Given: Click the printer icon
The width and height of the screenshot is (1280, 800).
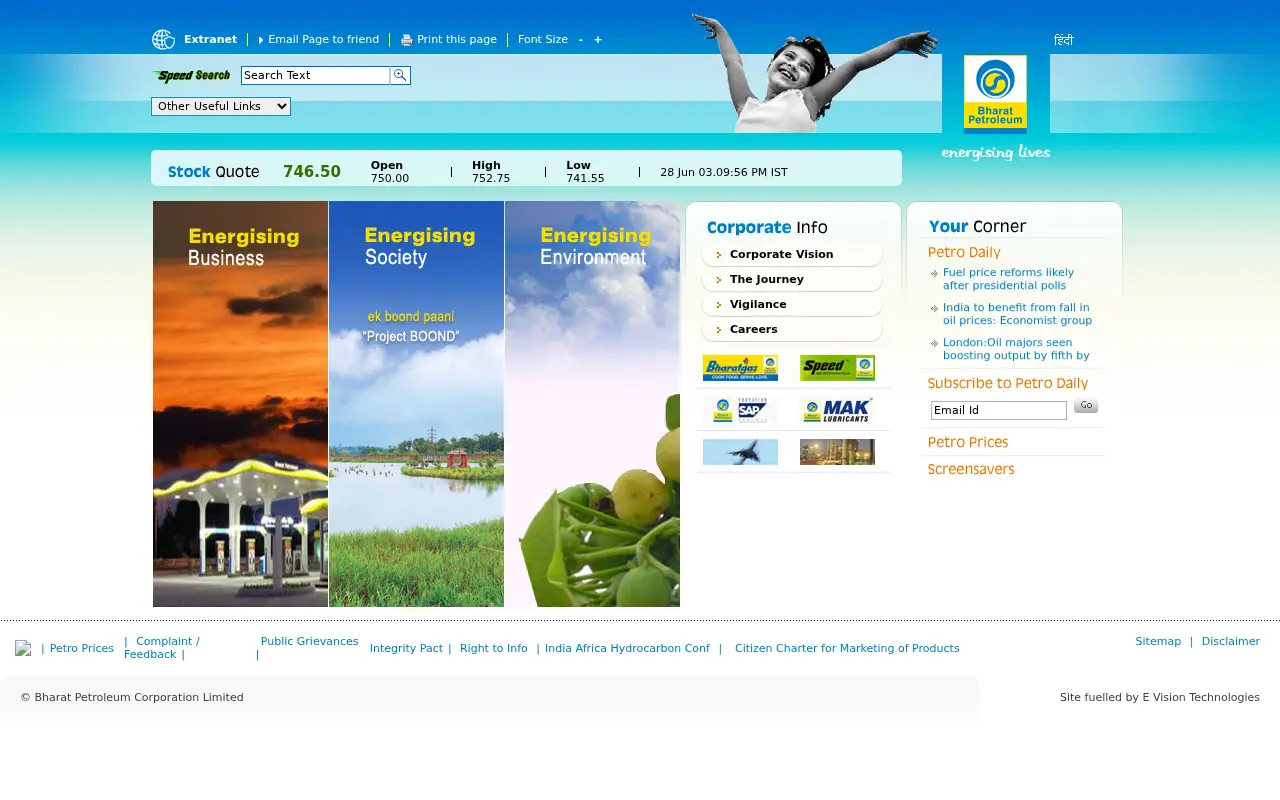Looking at the screenshot, I should pyautogui.click(x=406, y=40).
